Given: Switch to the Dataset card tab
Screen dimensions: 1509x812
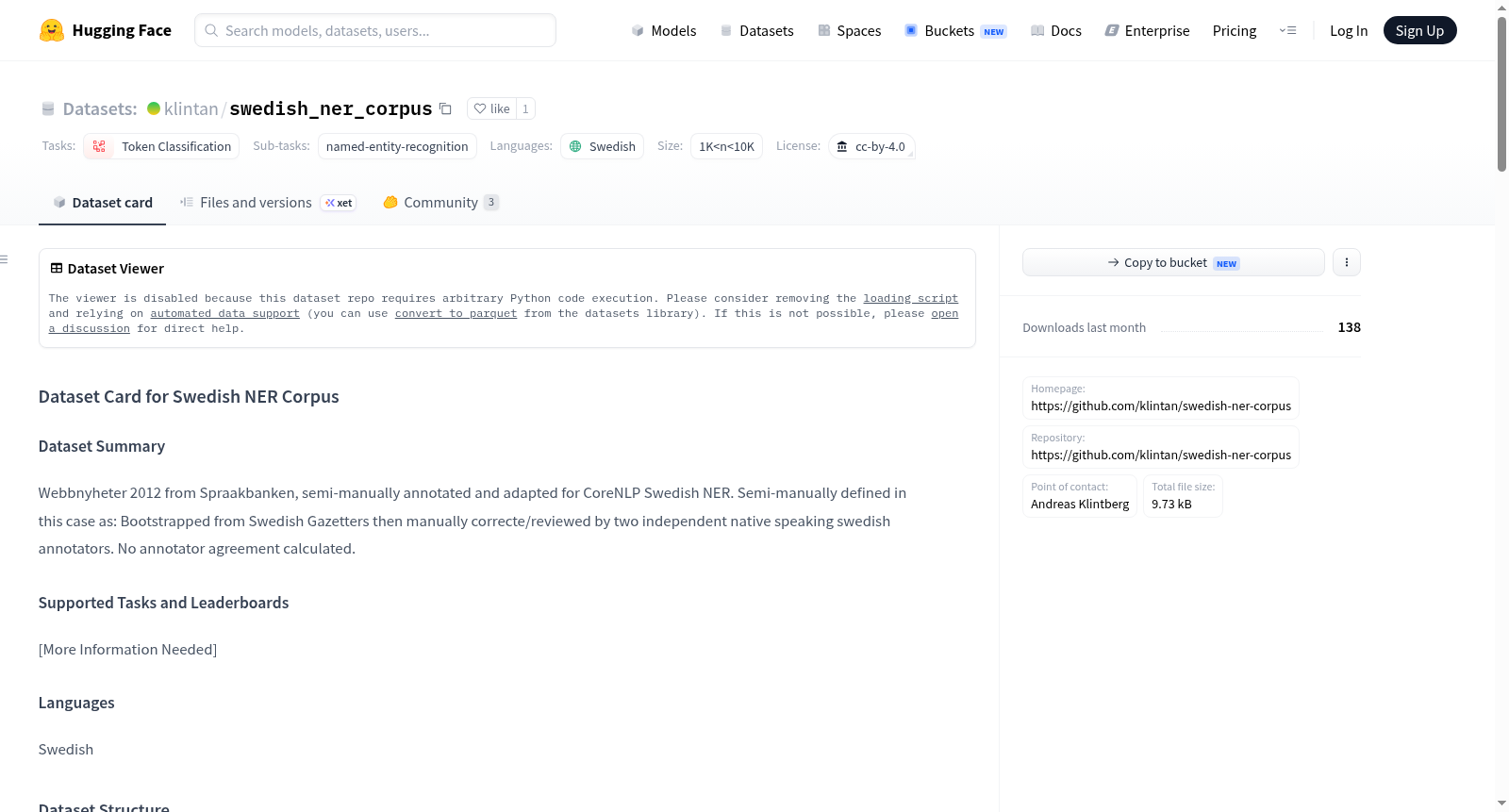Looking at the screenshot, I should click(x=103, y=203).
